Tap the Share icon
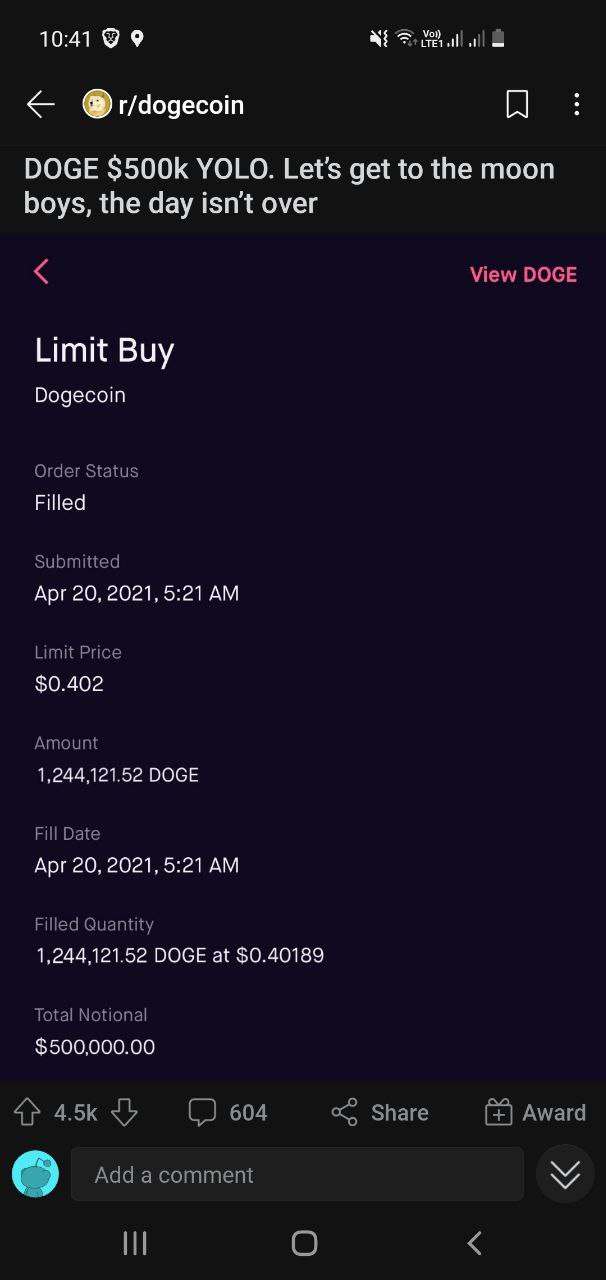Image resolution: width=606 pixels, height=1280 pixels. [344, 1112]
